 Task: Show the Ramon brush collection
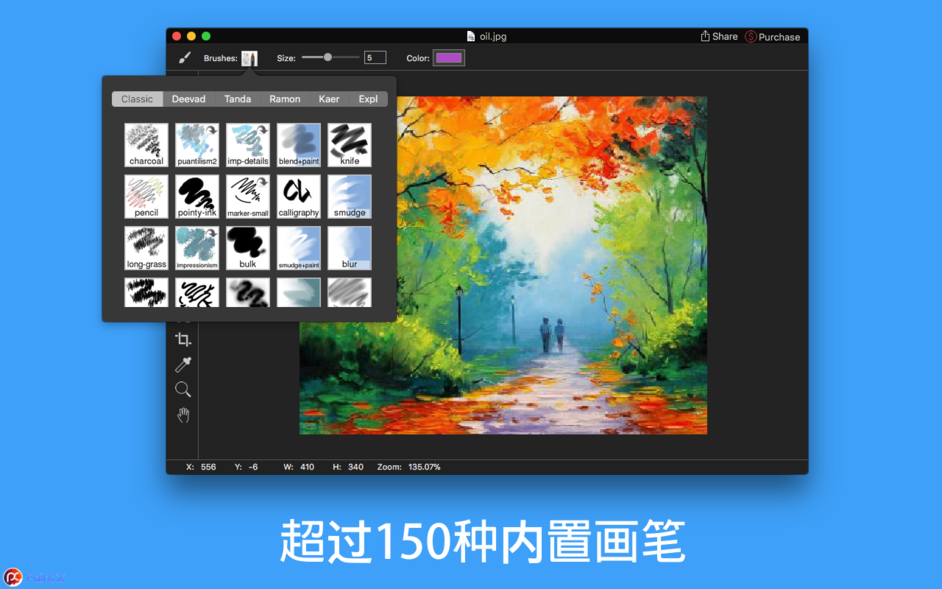pyautogui.click(x=285, y=99)
